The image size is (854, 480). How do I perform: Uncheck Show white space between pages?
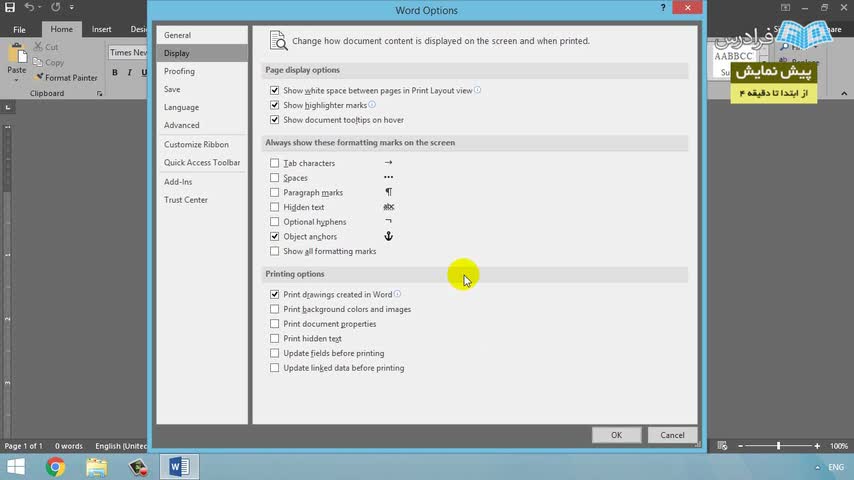tap(274, 90)
